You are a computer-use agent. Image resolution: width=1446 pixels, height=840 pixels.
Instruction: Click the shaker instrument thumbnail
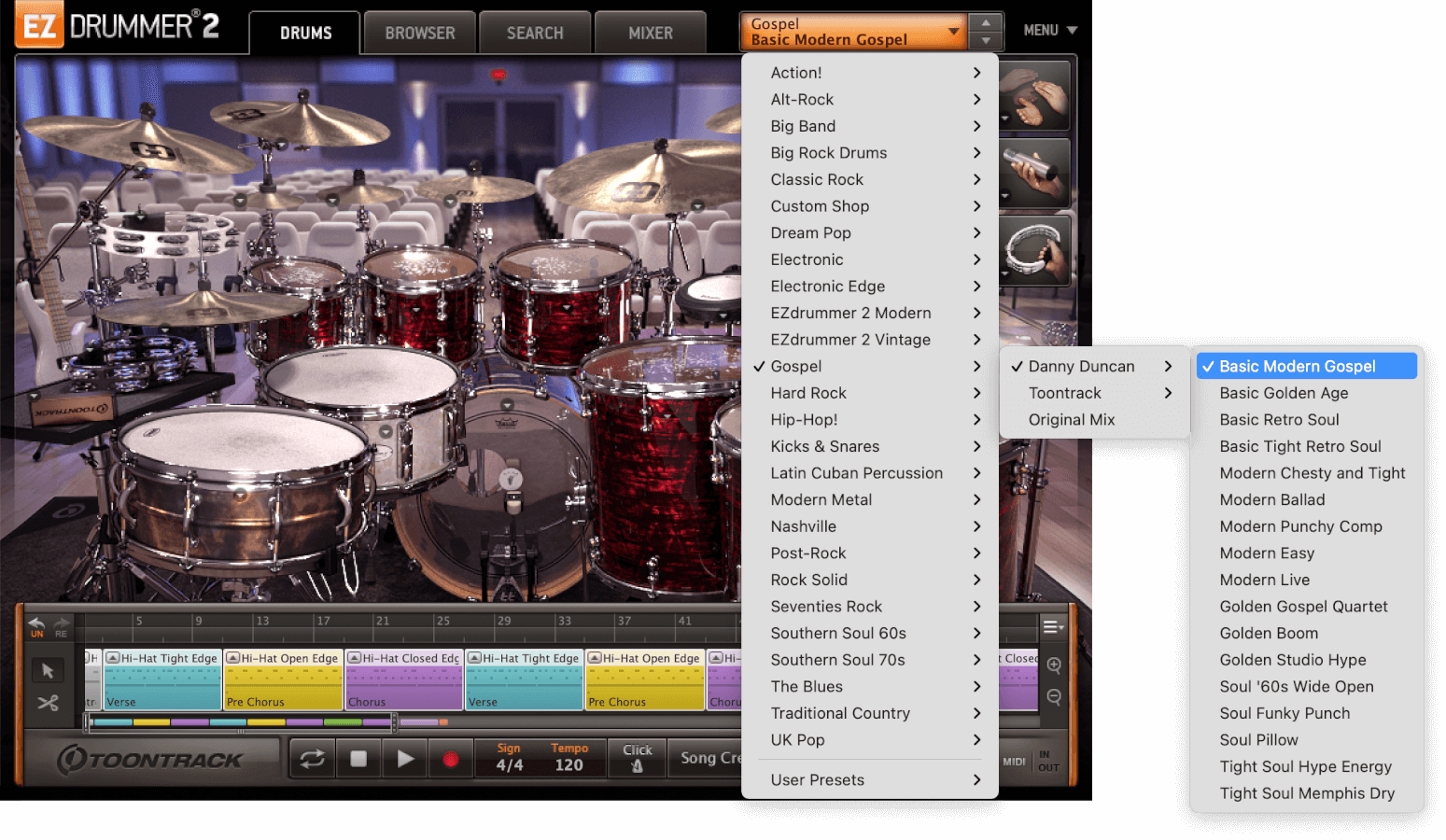coord(1034,174)
